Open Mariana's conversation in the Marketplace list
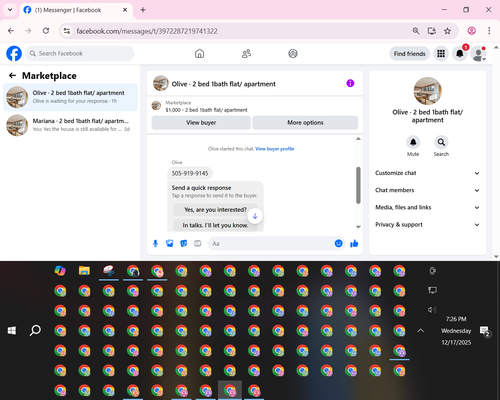This screenshot has height=400, width=500. 70,125
